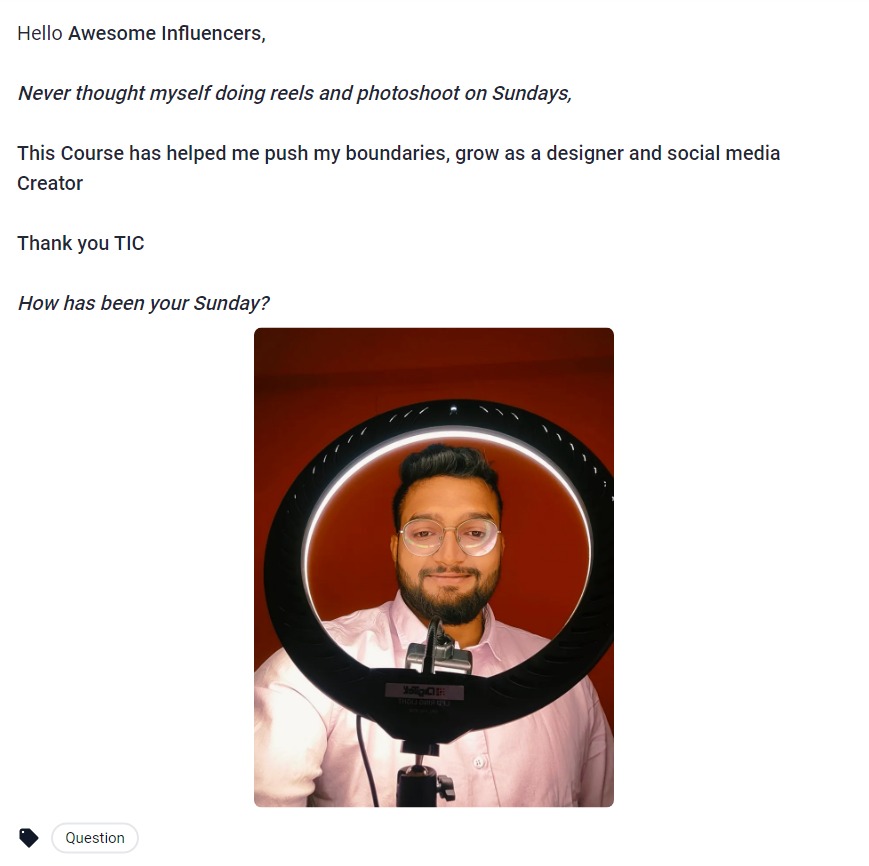Click the word photoshoot in italic sentence
The image size is (869, 866).
coord(408,93)
